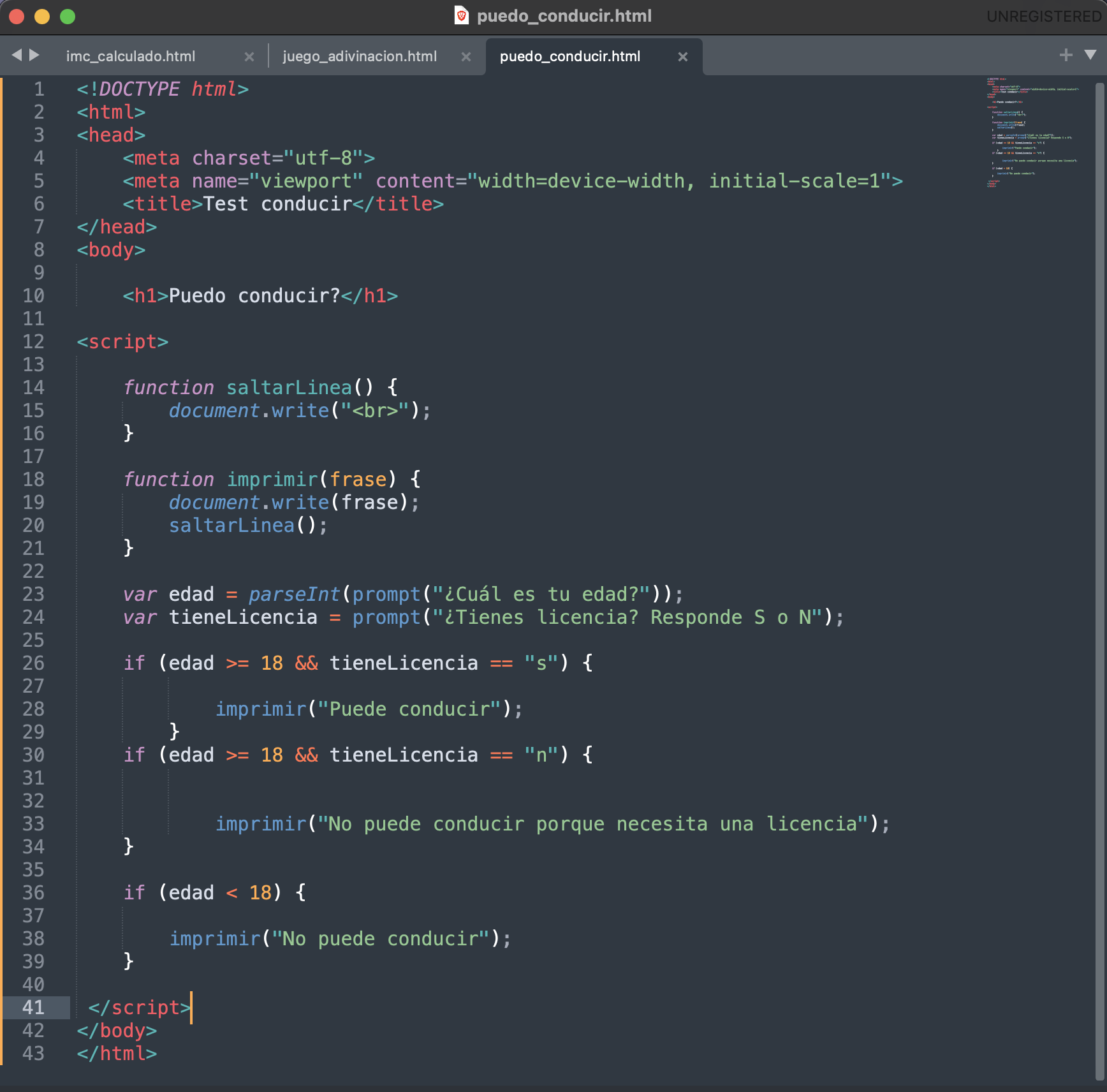Viewport: 1107px width, 1092px height.
Task: Close the puedo_conducir.html tab
Action: [x=683, y=57]
